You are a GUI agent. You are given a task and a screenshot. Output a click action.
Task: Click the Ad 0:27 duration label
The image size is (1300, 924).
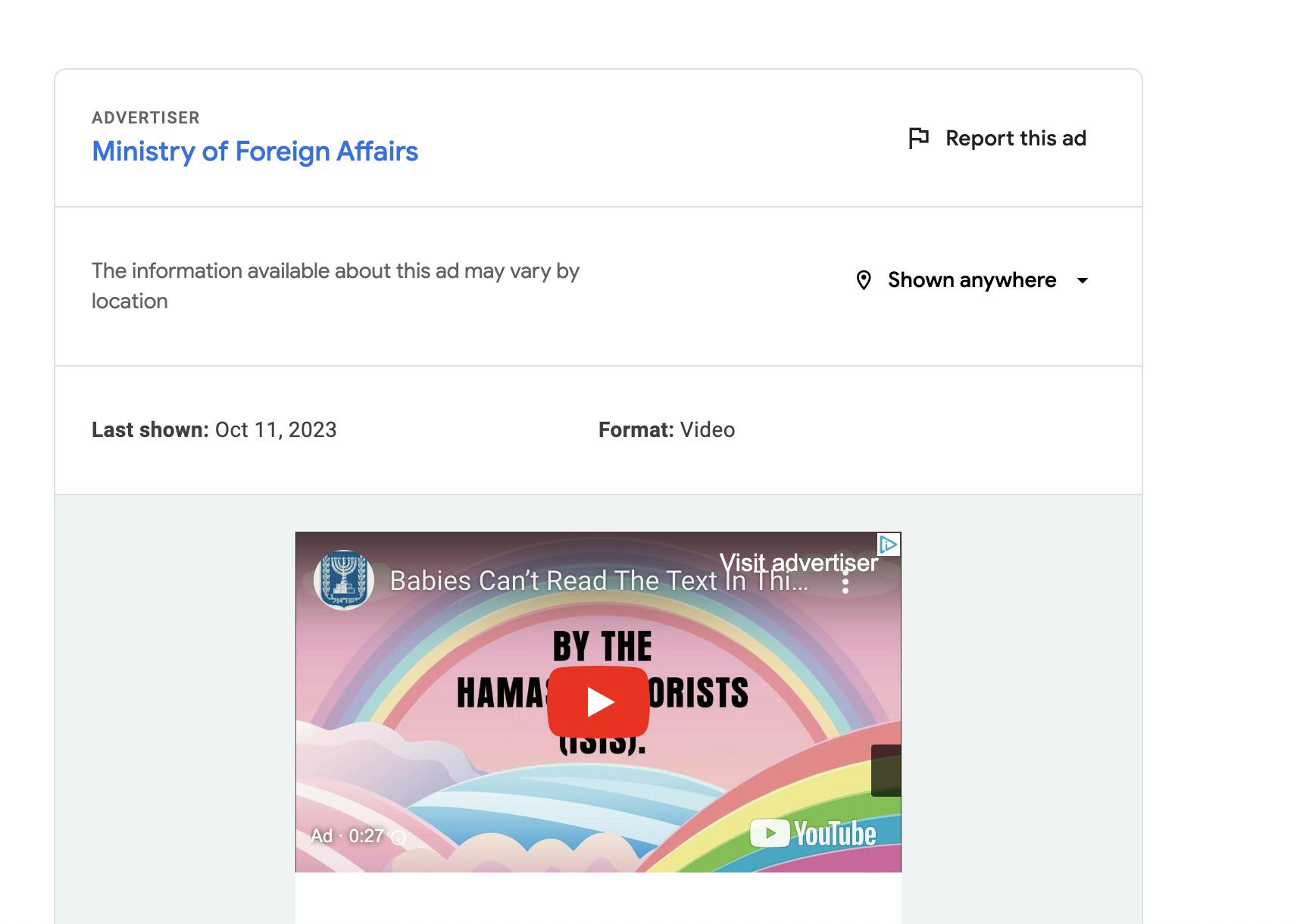[x=348, y=836]
